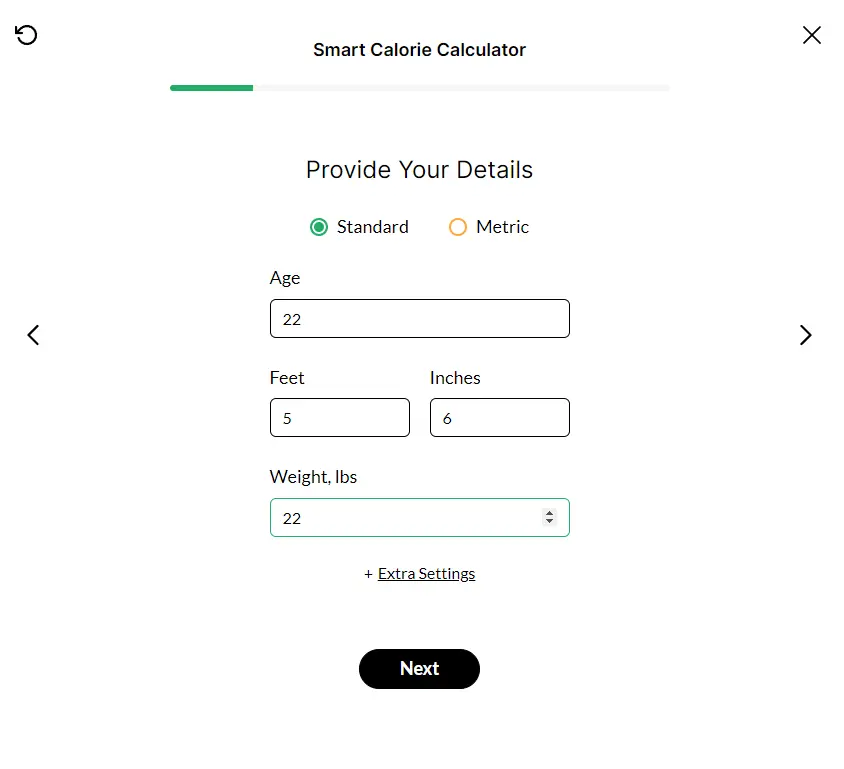Viewport: 844px width, 769px height.
Task: Expand the Extra Settings section
Action: point(426,574)
